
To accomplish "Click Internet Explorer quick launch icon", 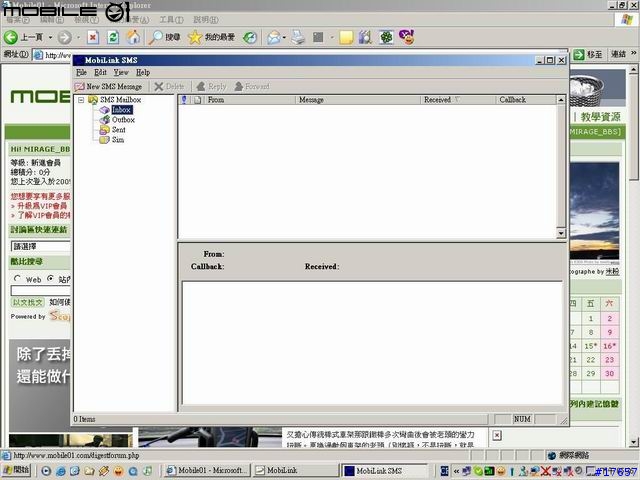I will tap(60, 471).
